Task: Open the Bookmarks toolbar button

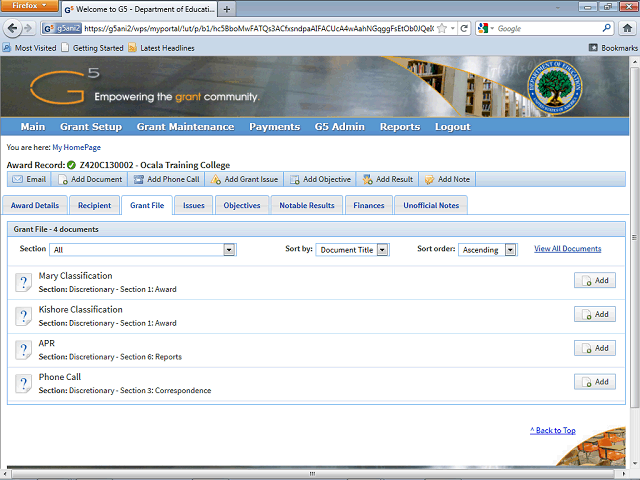Action: (613, 48)
